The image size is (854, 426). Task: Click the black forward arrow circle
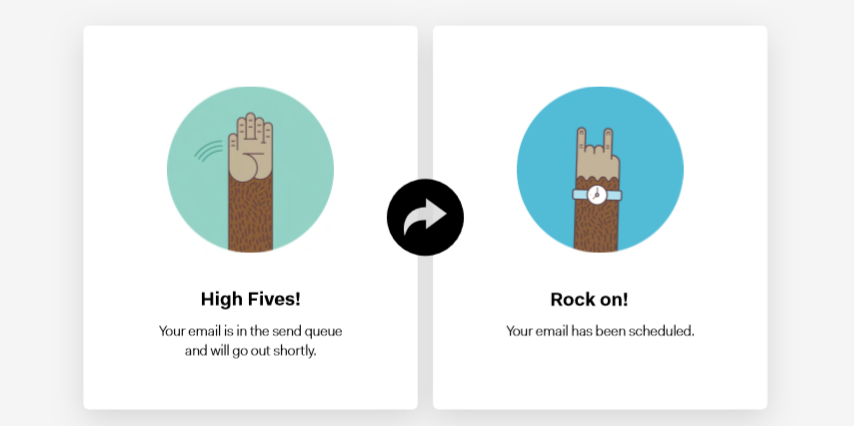pos(425,217)
